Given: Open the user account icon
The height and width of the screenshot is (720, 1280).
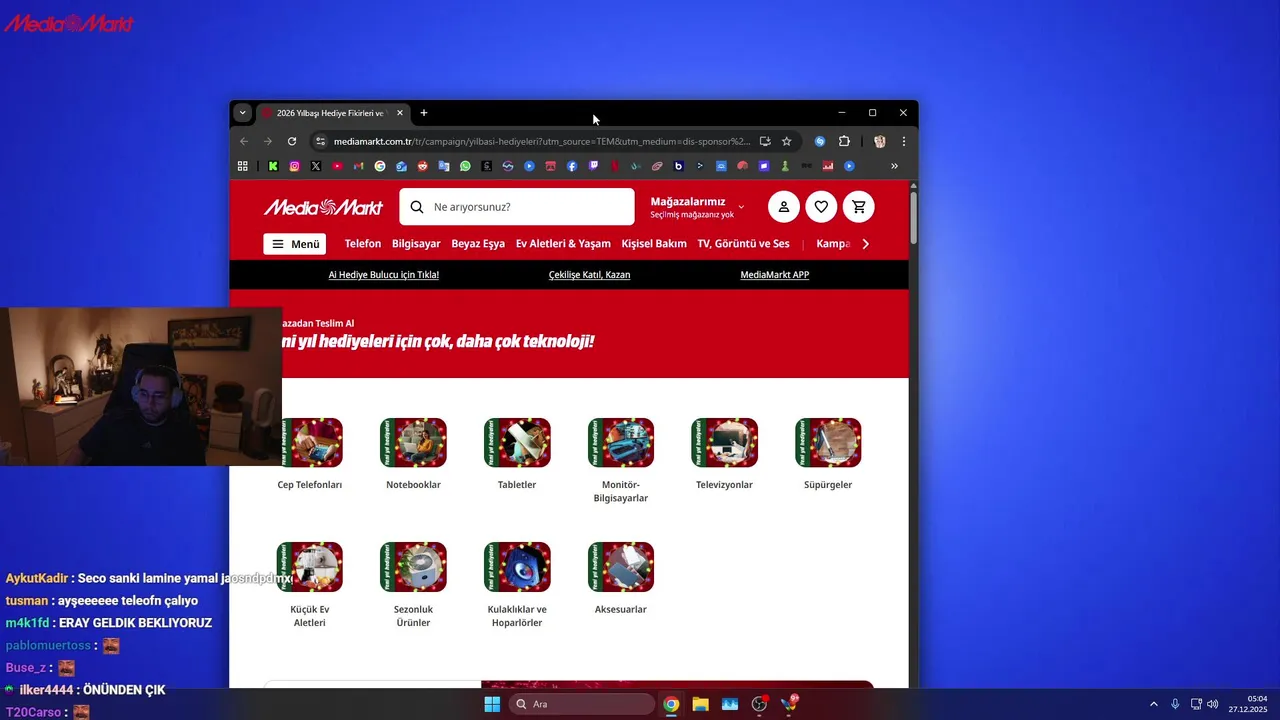Looking at the screenshot, I should (x=784, y=207).
